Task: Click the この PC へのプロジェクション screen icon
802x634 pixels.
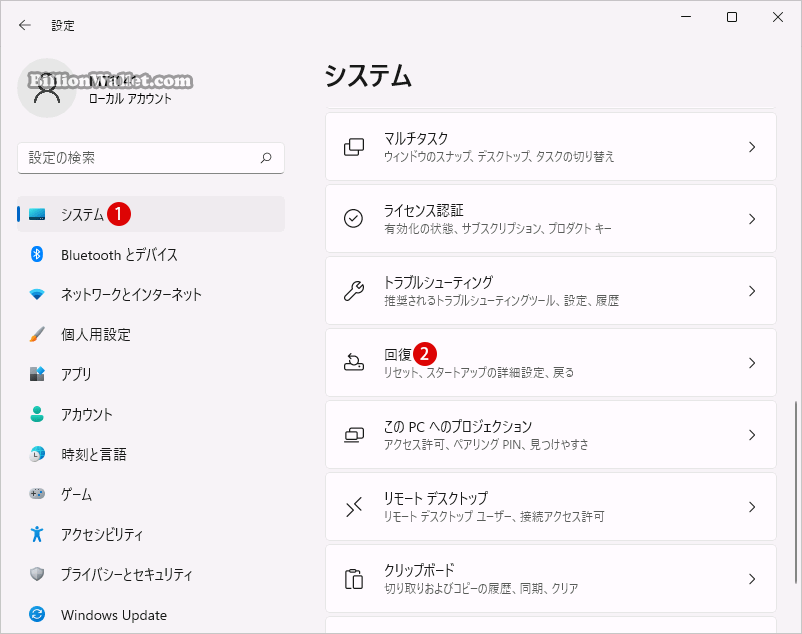Action: coord(353,435)
